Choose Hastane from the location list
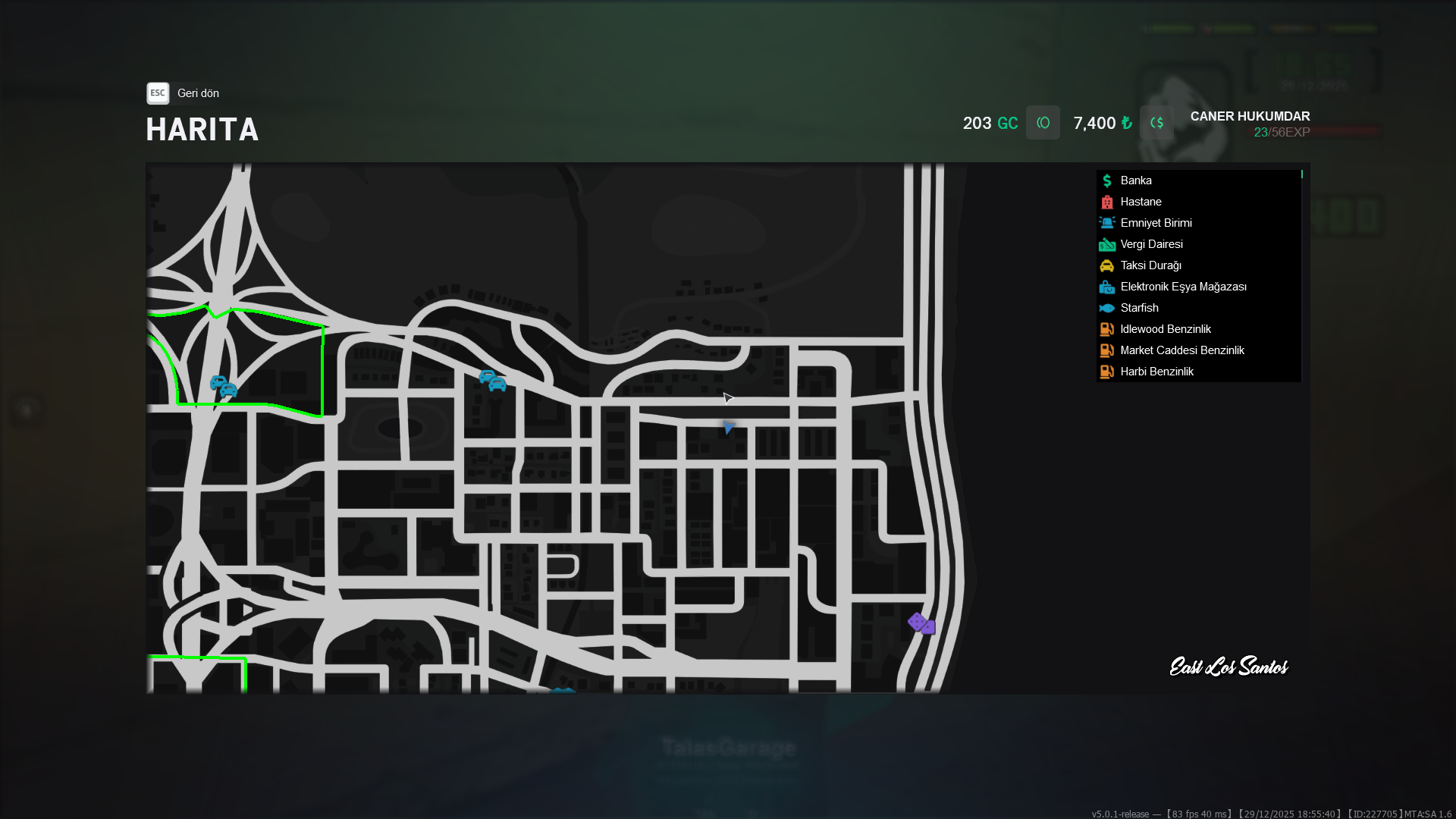Viewport: 1456px width, 819px height. [x=1141, y=202]
